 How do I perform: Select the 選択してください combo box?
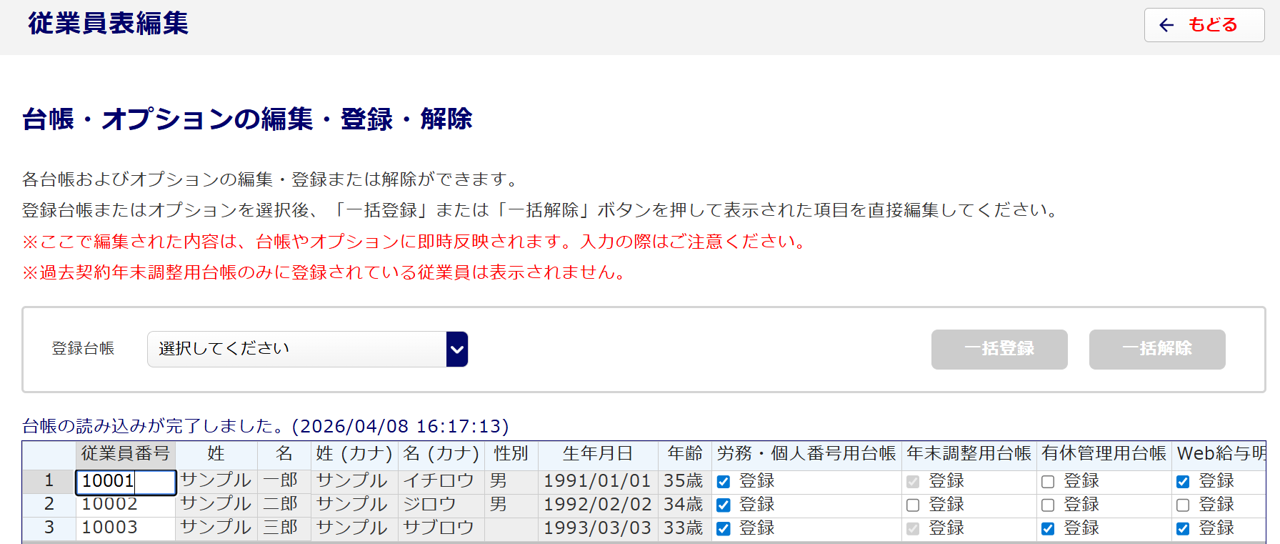307,349
